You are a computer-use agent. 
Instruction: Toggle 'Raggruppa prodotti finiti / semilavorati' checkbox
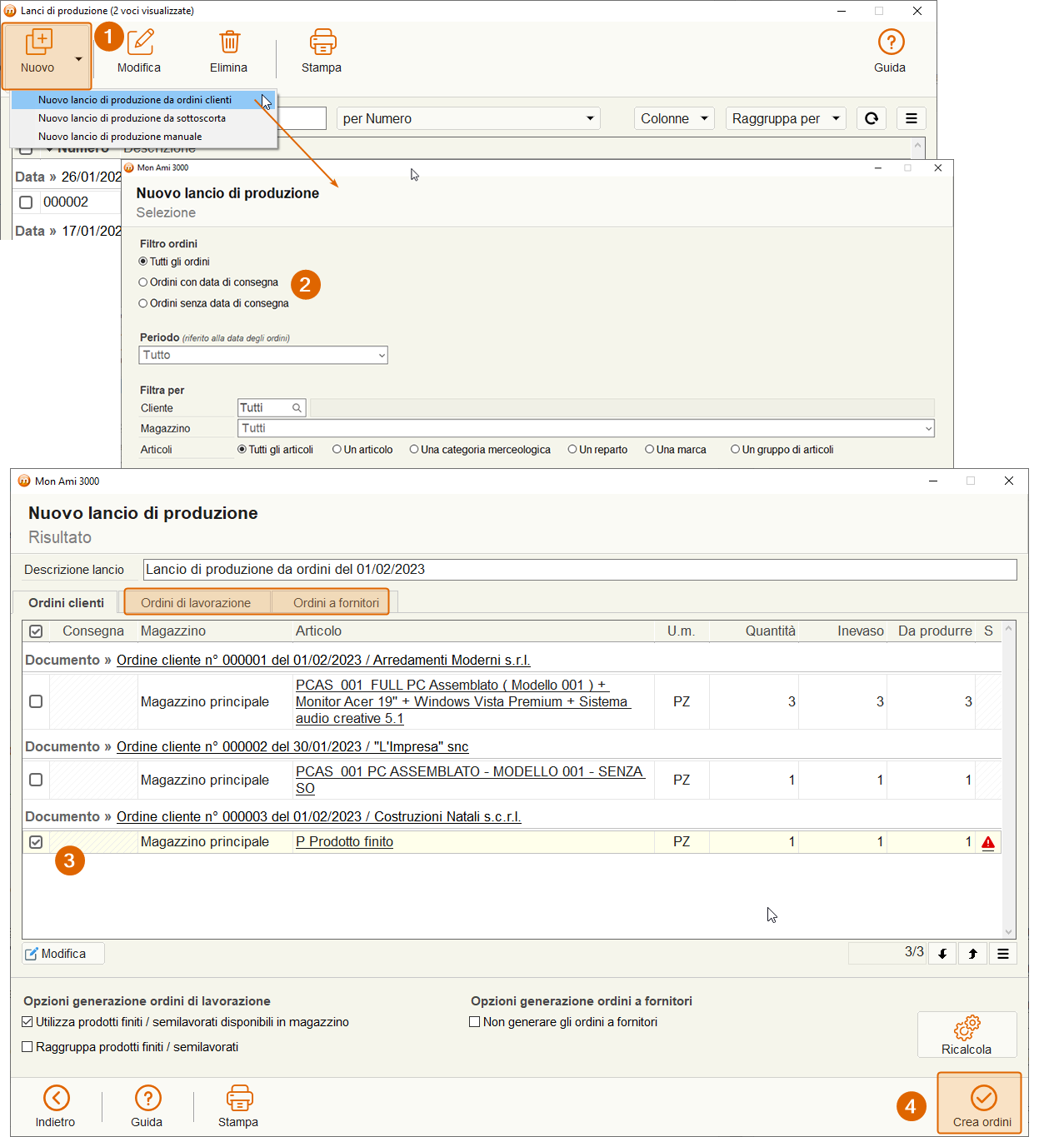point(27,1047)
